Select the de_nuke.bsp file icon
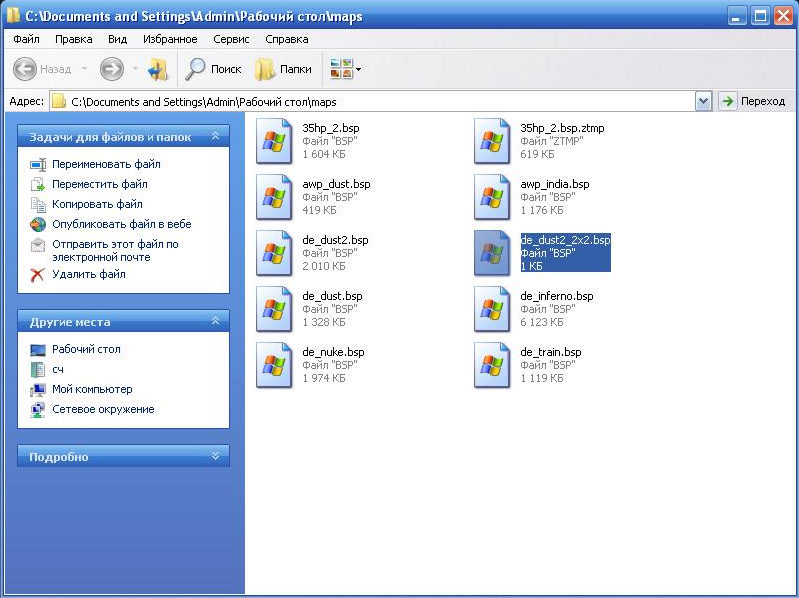 274,365
